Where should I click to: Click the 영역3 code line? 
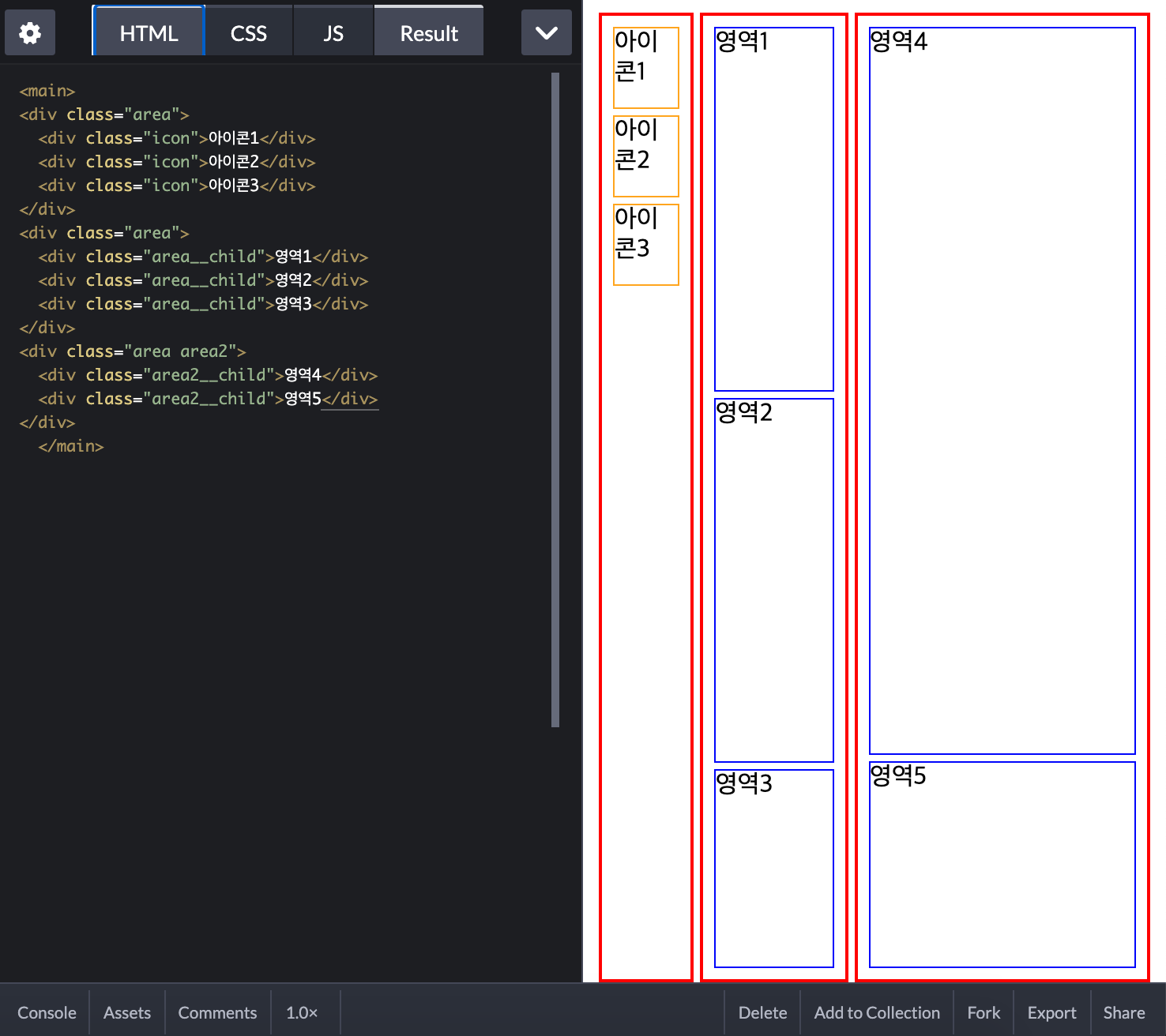point(203,304)
